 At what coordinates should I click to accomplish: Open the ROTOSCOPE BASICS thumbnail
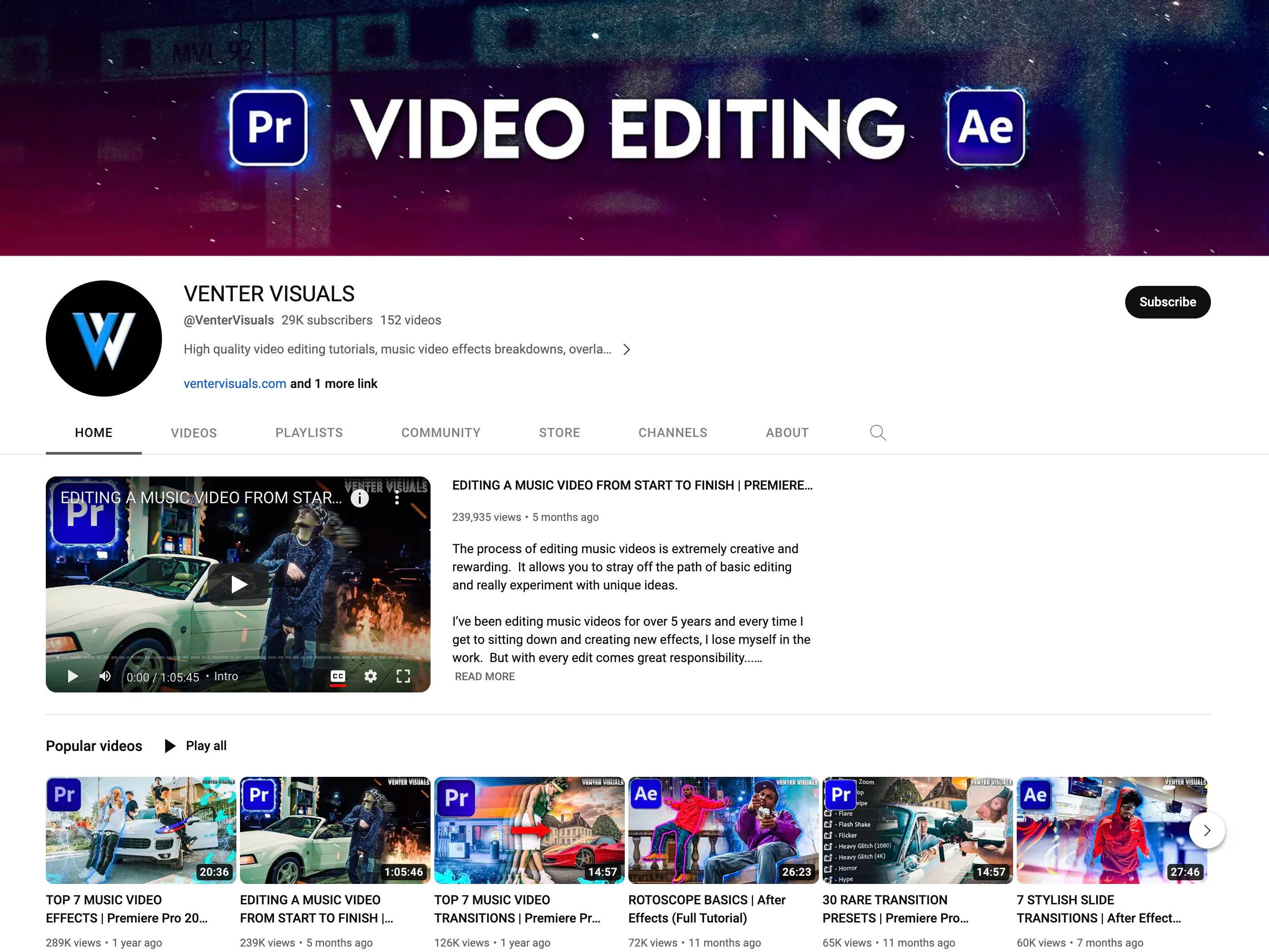(x=723, y=830)
